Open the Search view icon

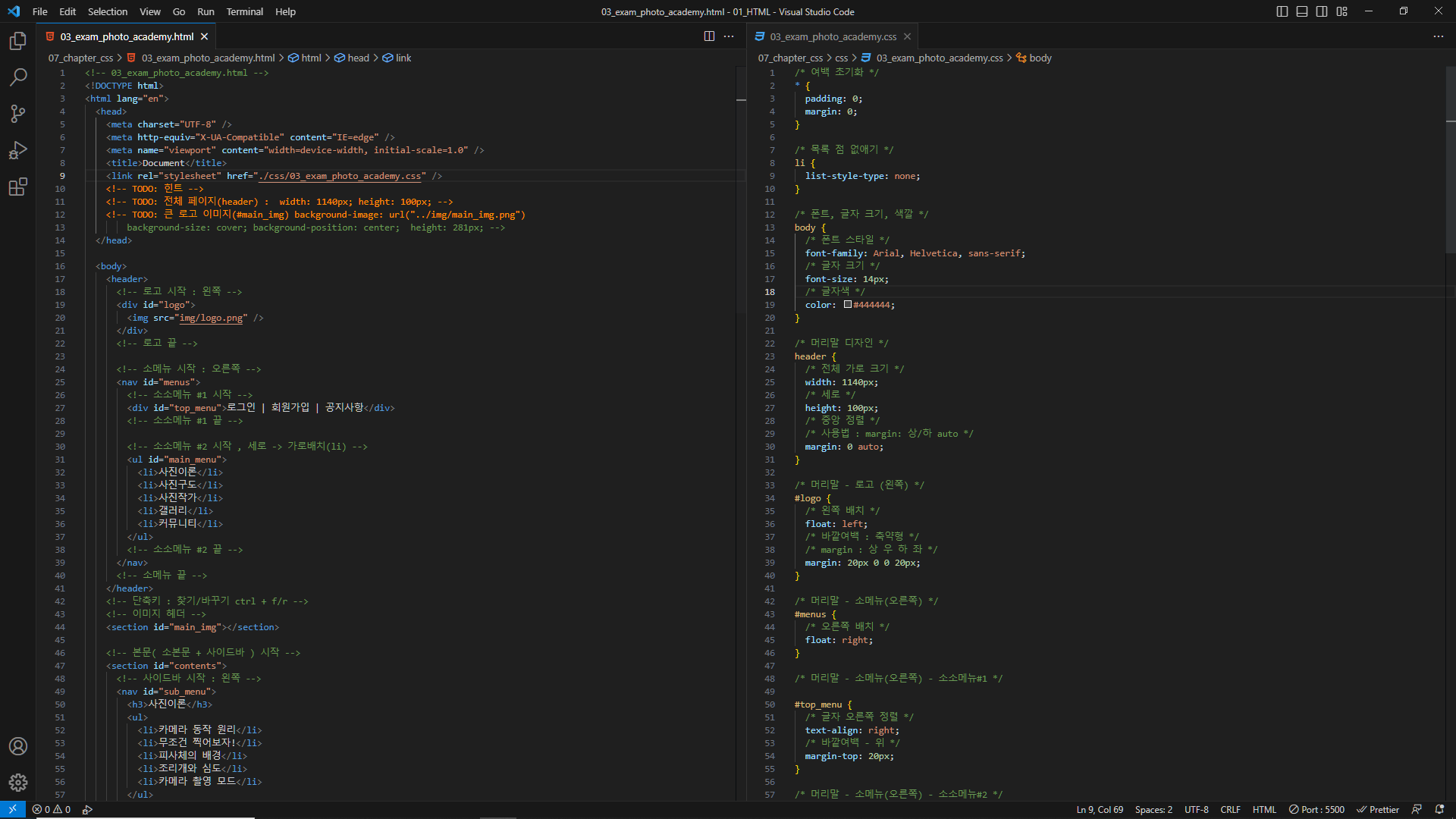[x=18, y=77]
